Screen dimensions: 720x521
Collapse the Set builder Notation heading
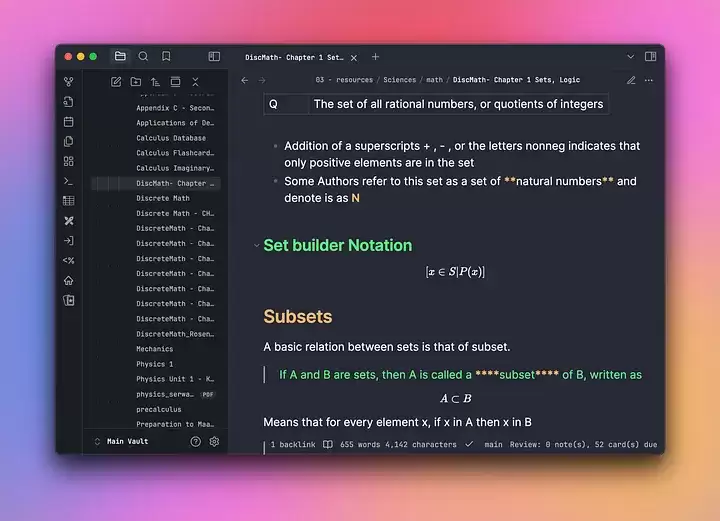pos(255,245)
